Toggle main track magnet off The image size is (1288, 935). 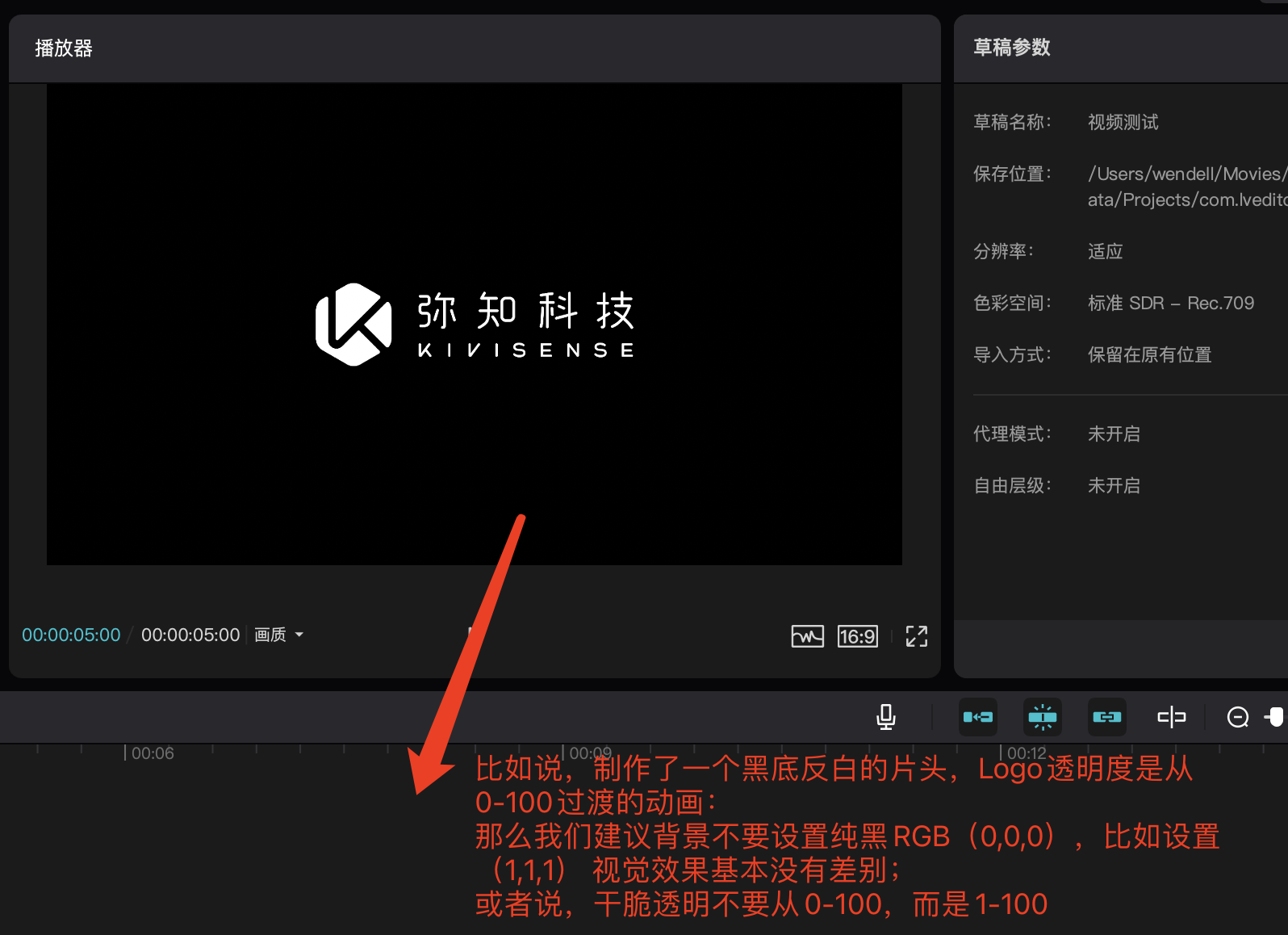(x=977, y=717)
